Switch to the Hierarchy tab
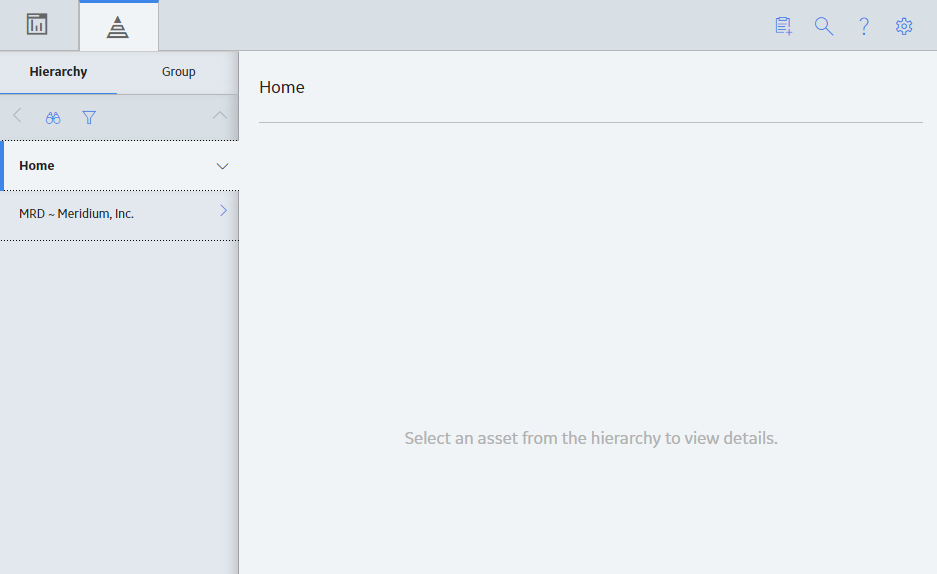Viewport: 937px width, 574px height. click(x=59, y=72)
